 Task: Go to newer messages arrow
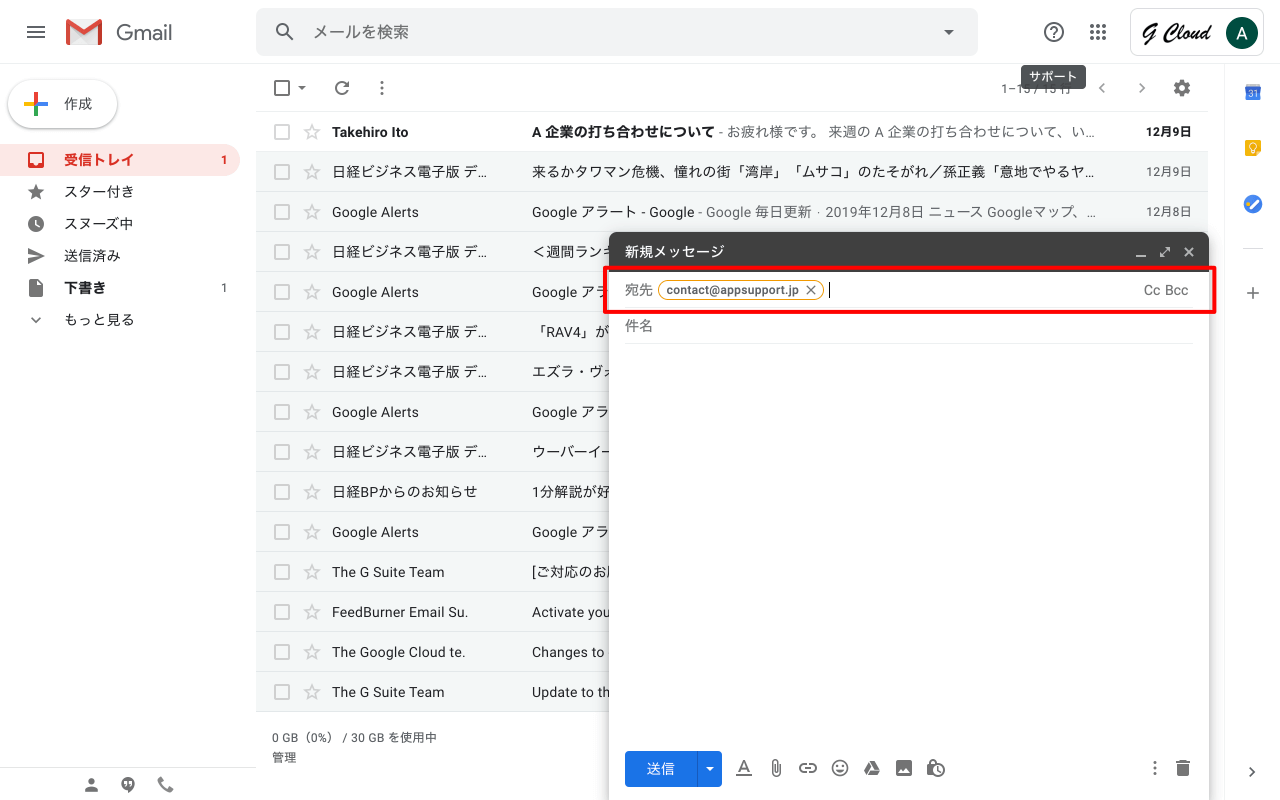coord(1102,88)
